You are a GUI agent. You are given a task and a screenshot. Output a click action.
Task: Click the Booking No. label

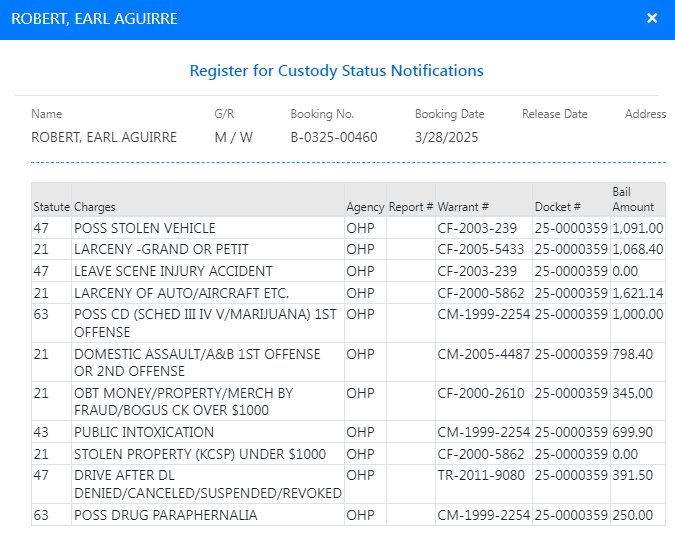(x=322, y=114)
